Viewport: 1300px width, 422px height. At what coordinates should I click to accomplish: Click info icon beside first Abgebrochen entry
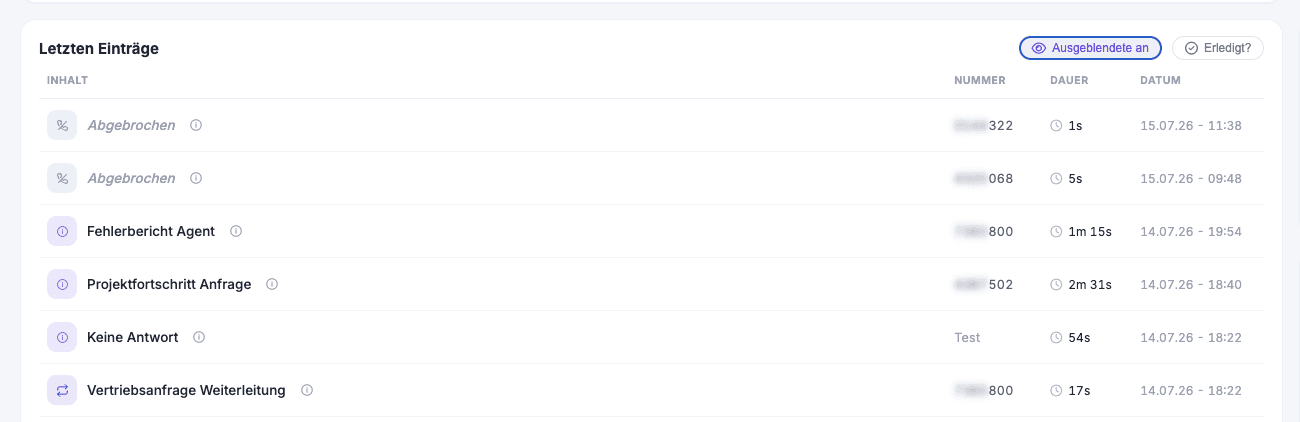(196, 125)
